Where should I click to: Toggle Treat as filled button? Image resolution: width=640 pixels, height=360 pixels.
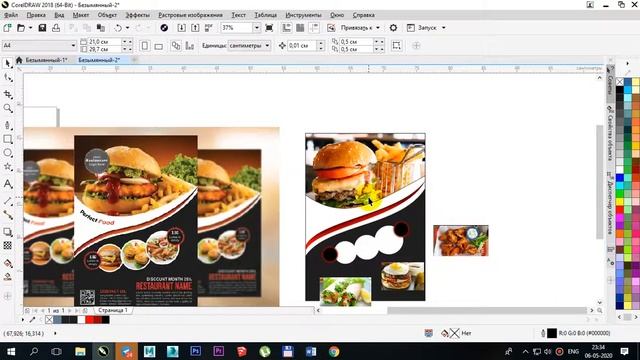click(x=396, y=46)
